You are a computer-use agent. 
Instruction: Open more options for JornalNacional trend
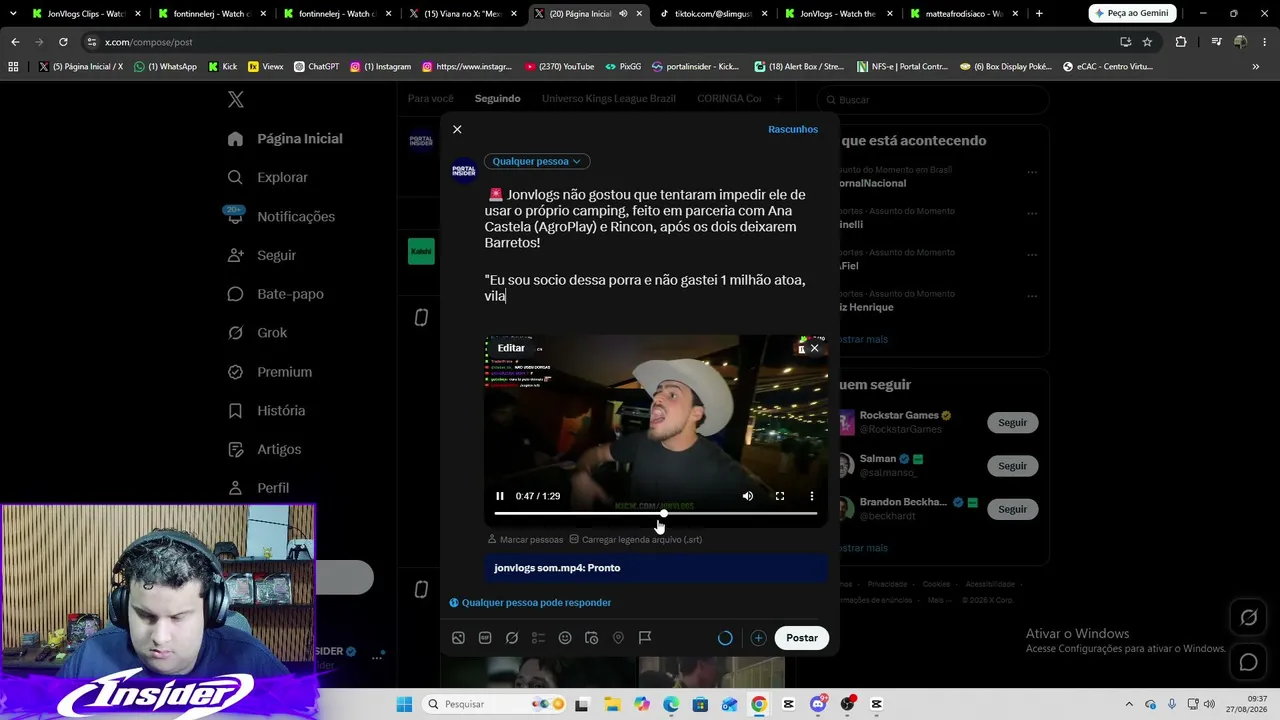[x=1032, y=172]
